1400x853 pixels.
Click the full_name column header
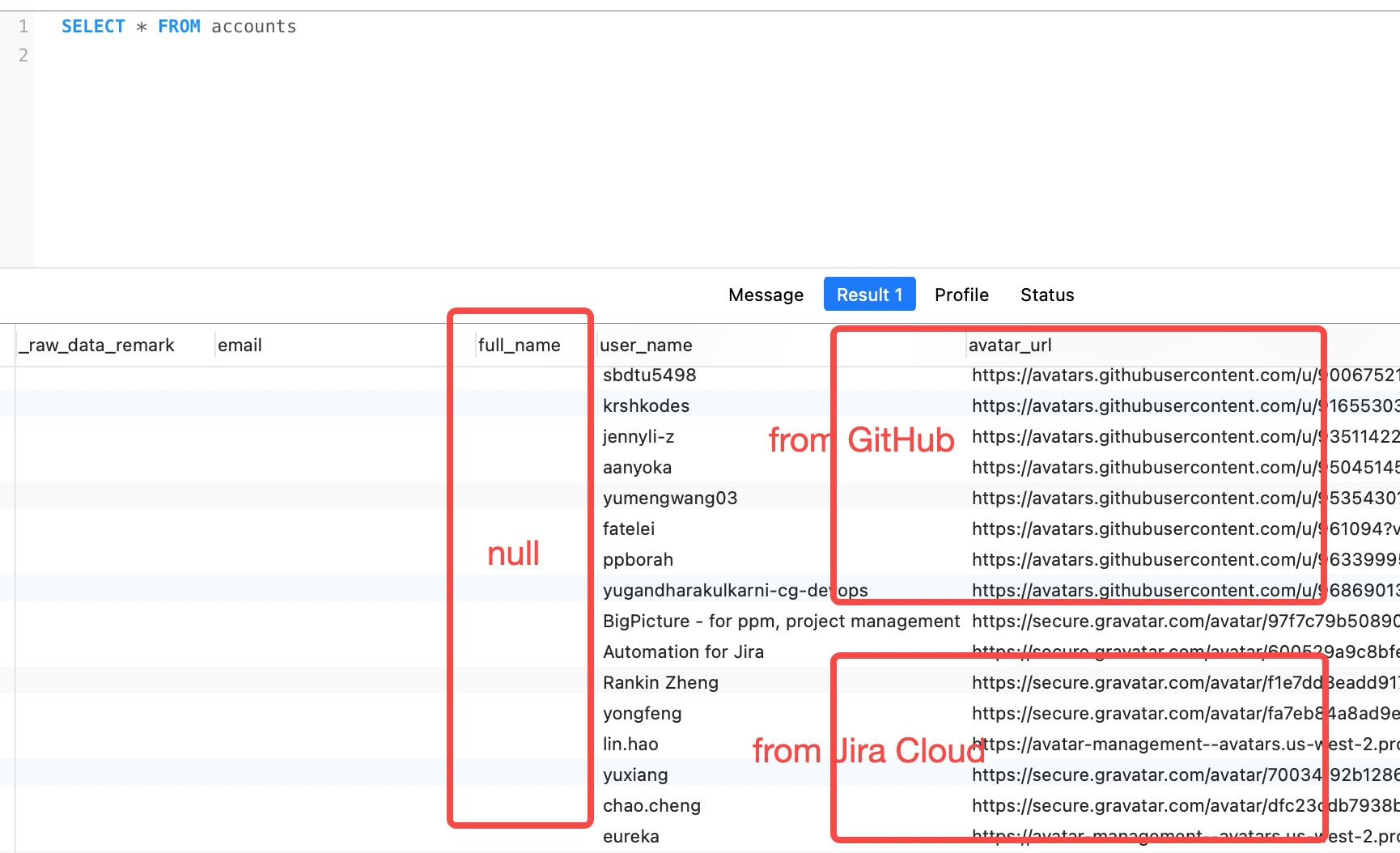pyautogui.click(x=517, y=344)
